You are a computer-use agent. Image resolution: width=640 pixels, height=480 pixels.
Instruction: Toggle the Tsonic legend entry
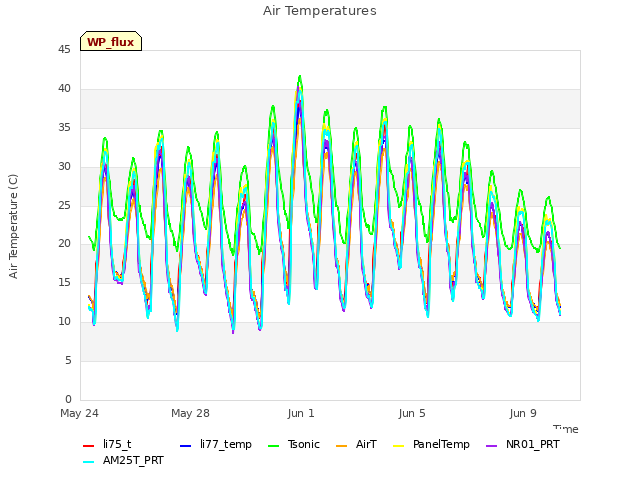coord(293,444)
